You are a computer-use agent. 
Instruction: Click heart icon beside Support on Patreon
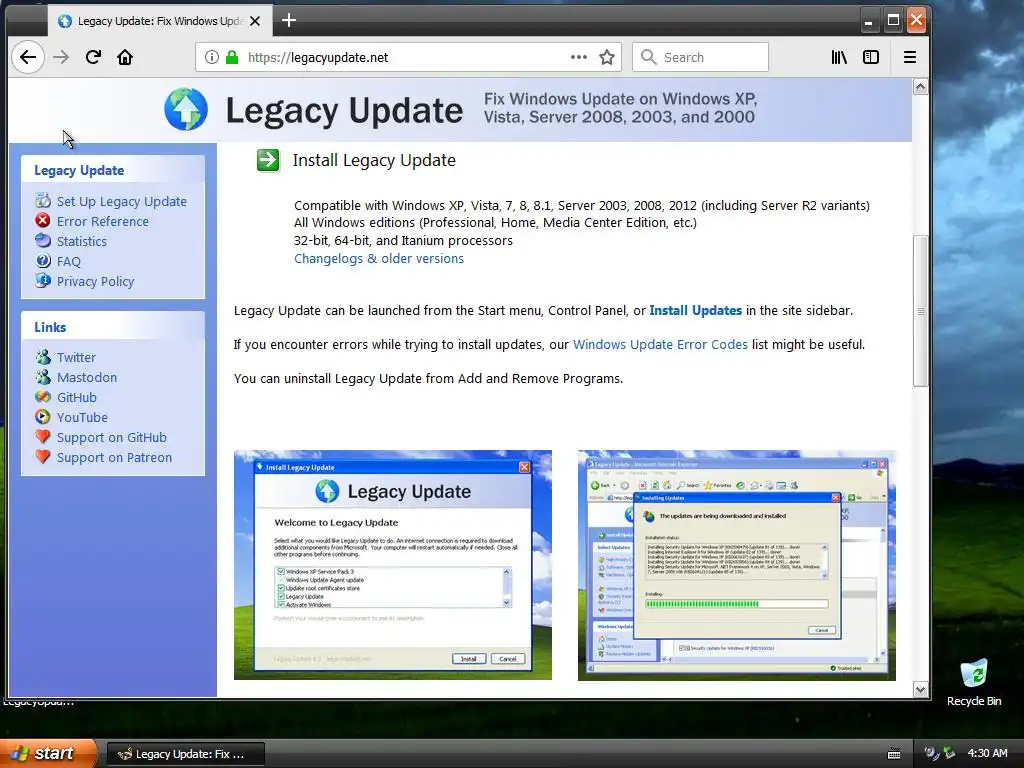(x=43, y=456)
